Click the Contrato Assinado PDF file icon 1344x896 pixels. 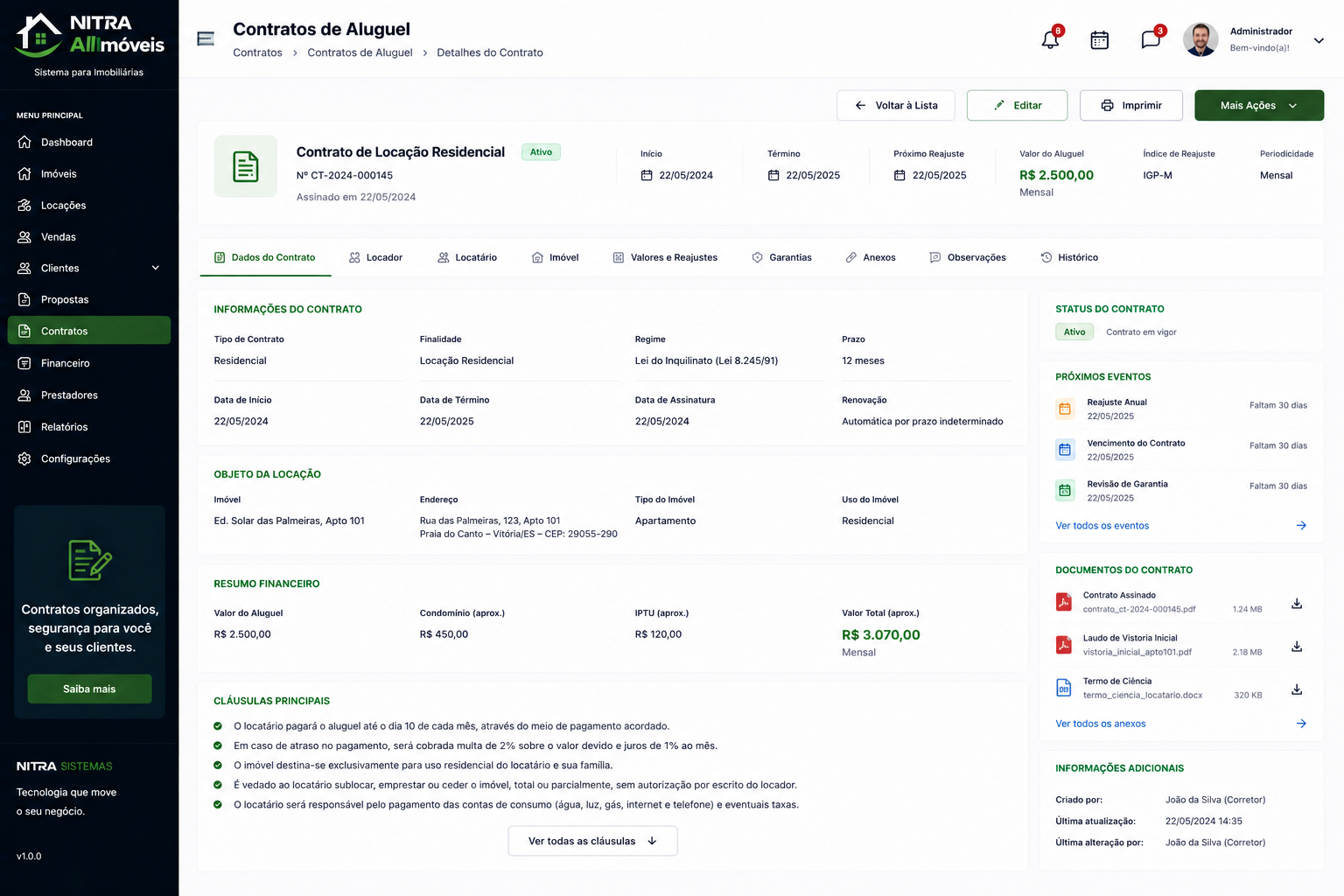(1064, 602)
